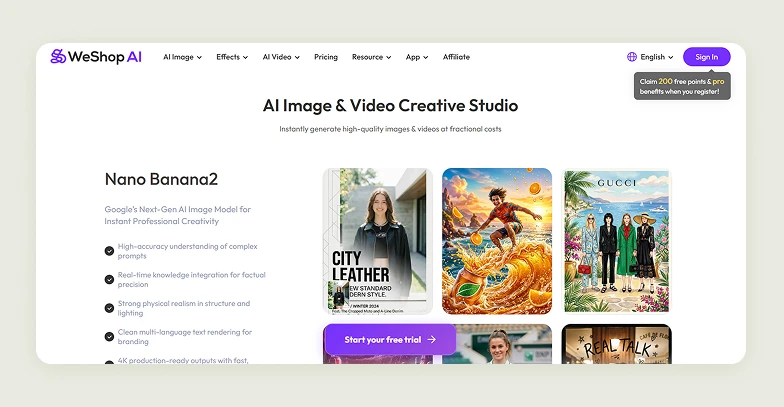This screenshot has width=784, height=407.
Task: Click 'Clean multi-language text rendering for branding'
Action: 184,336
